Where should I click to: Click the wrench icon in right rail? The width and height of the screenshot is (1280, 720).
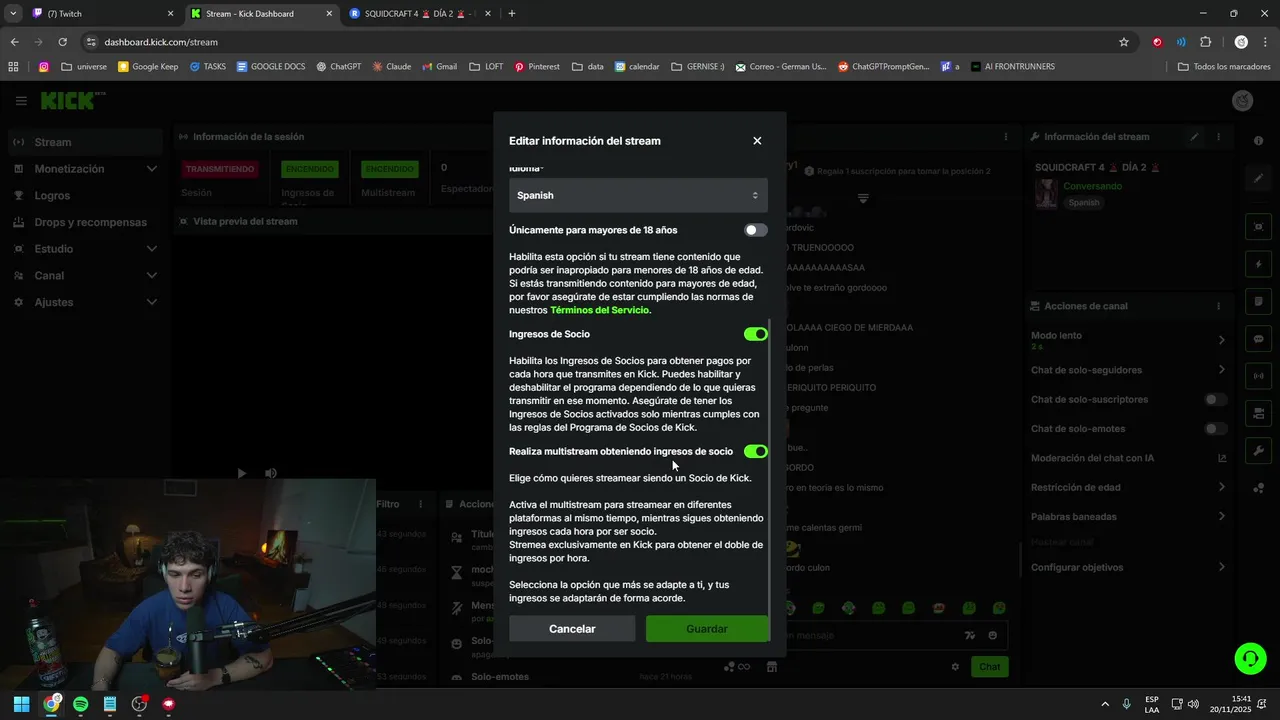coord(1259,451)
